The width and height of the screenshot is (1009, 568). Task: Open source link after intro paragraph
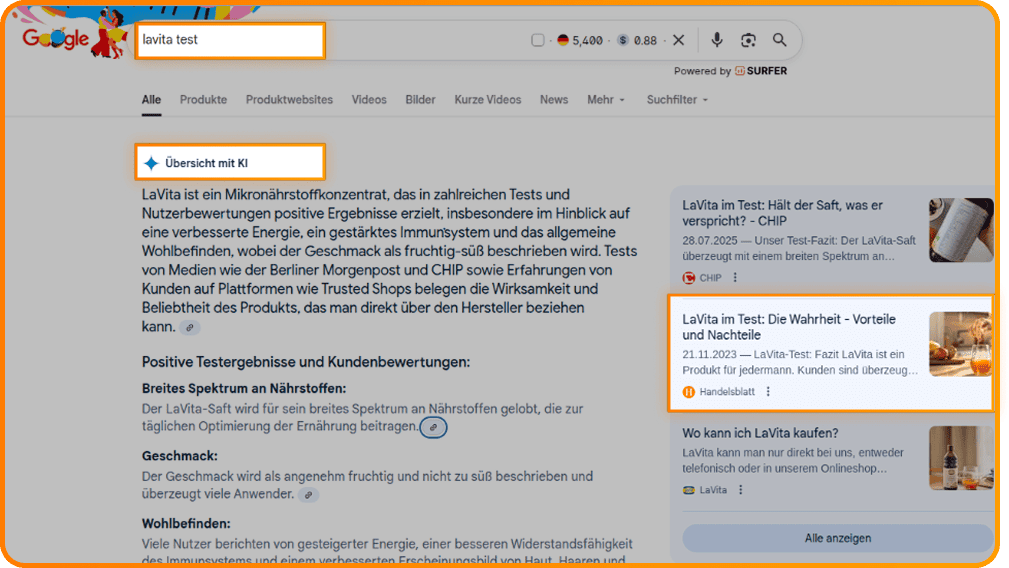pyautogui.click(x=189, y=327)
